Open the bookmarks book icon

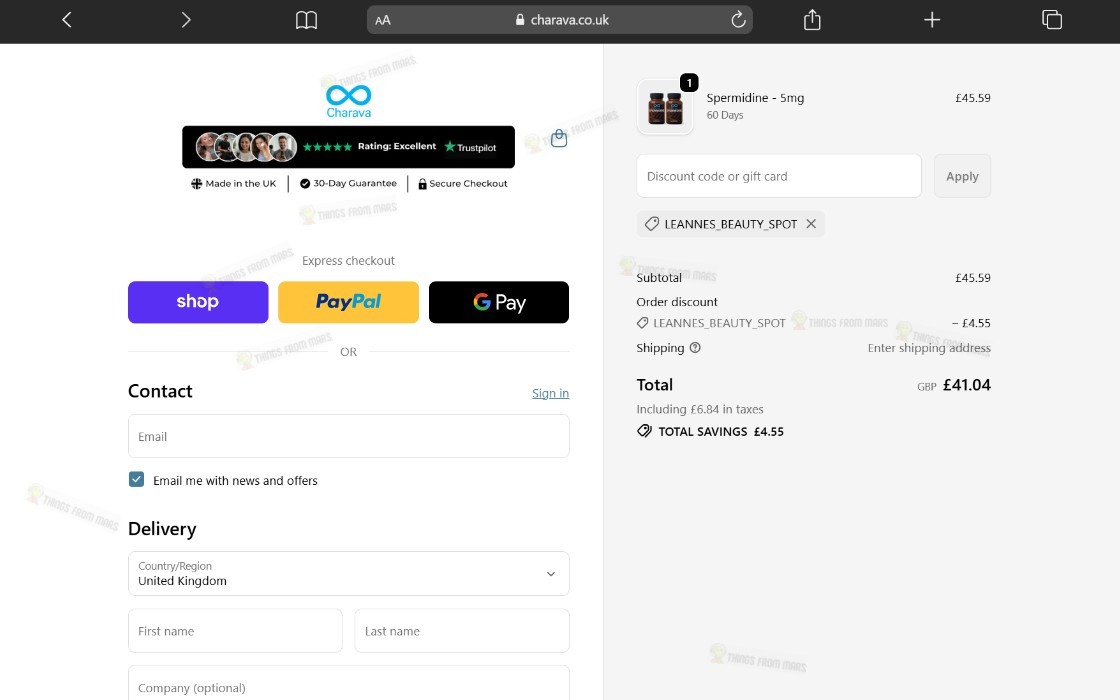click(306, 20)
